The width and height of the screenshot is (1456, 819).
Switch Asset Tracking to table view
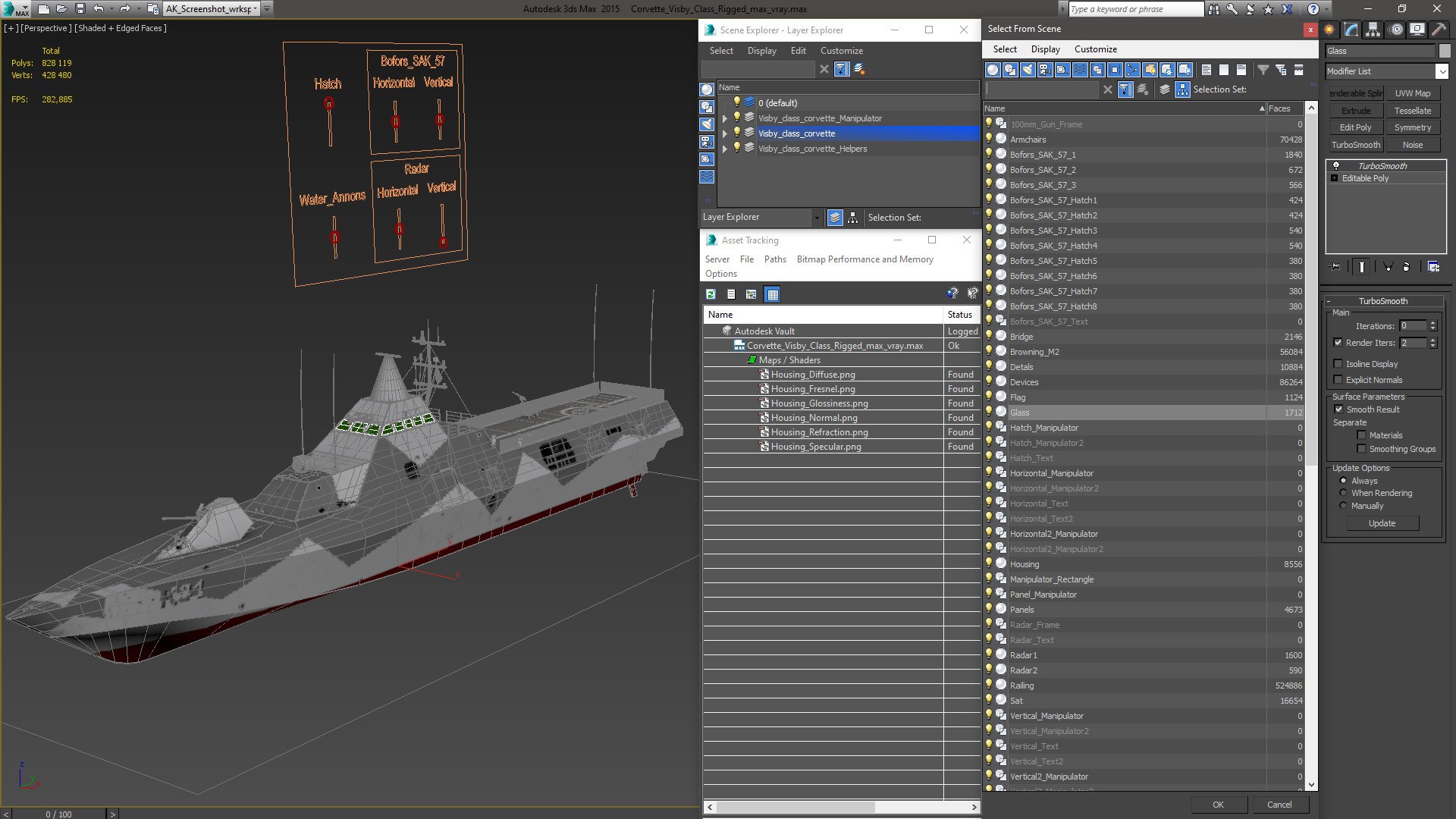point(772,294)
